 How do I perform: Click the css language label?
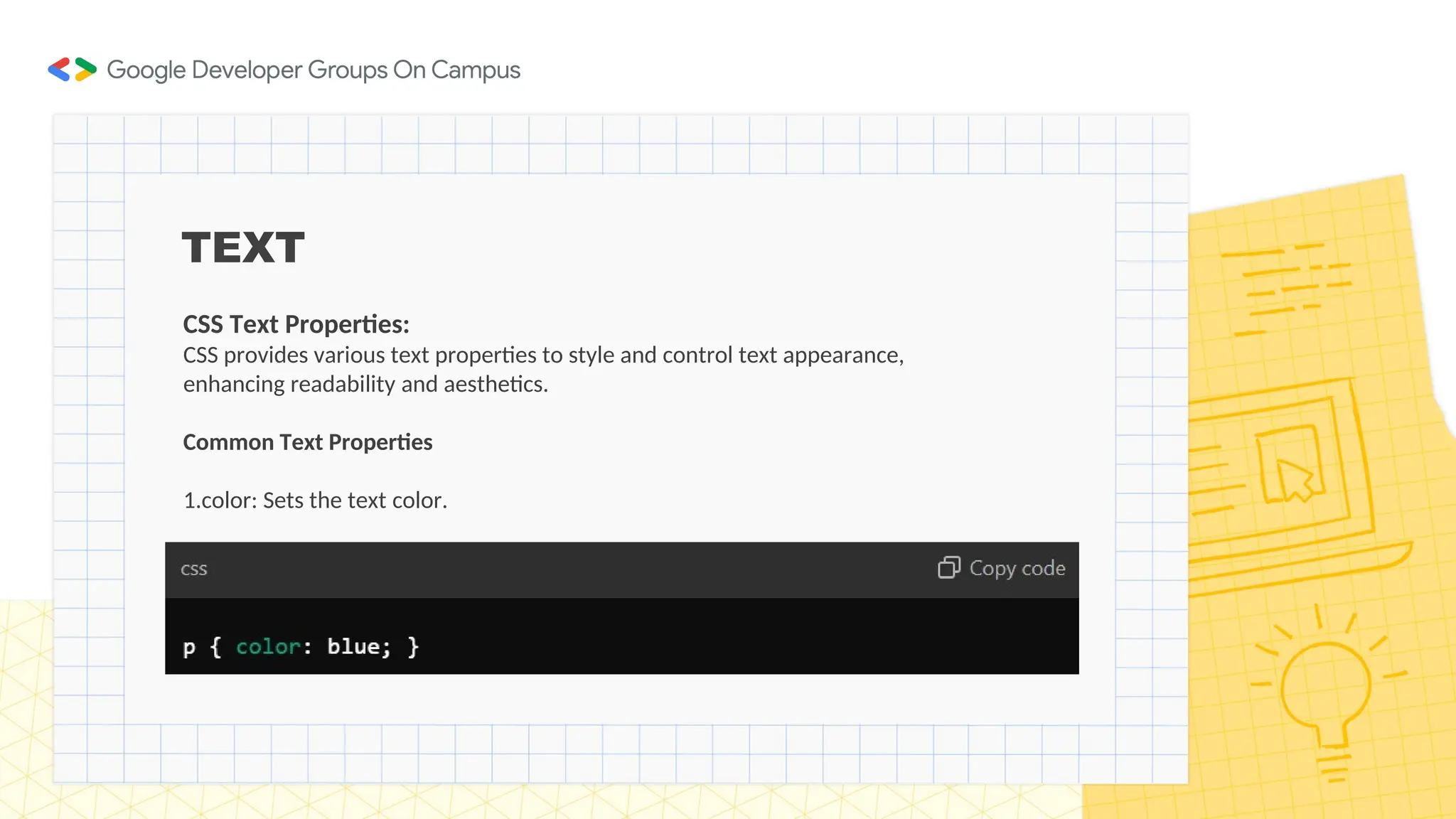[193, 569]
